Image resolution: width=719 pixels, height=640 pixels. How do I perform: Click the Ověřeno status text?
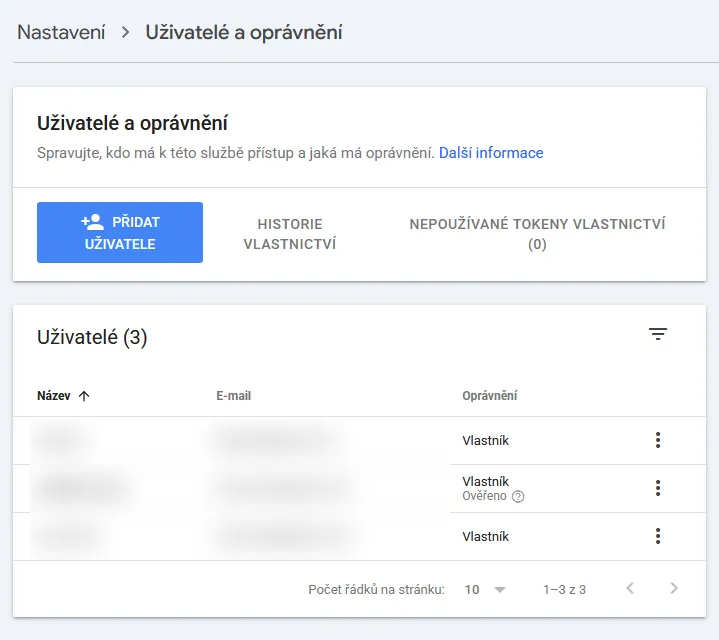click(484, 496)
